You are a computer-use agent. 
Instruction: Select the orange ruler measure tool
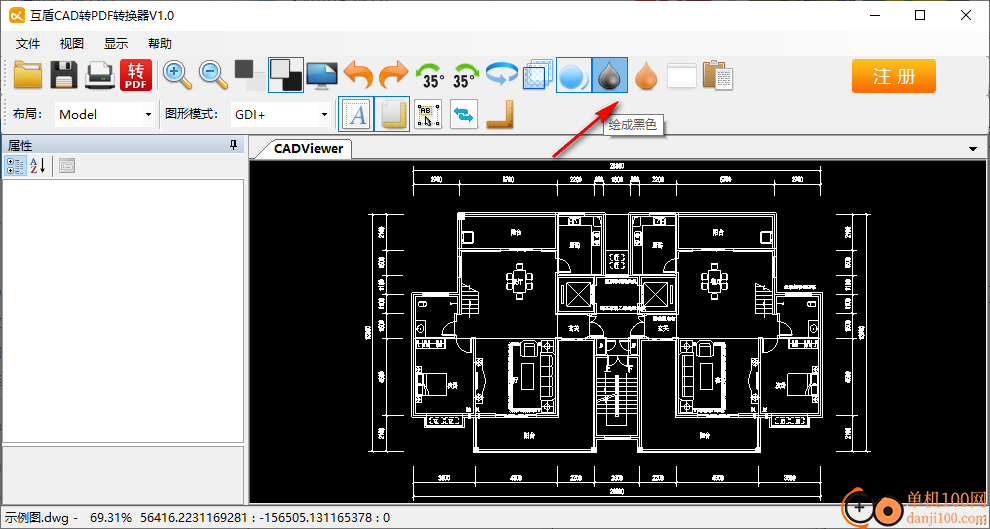(x=500, y=114)
